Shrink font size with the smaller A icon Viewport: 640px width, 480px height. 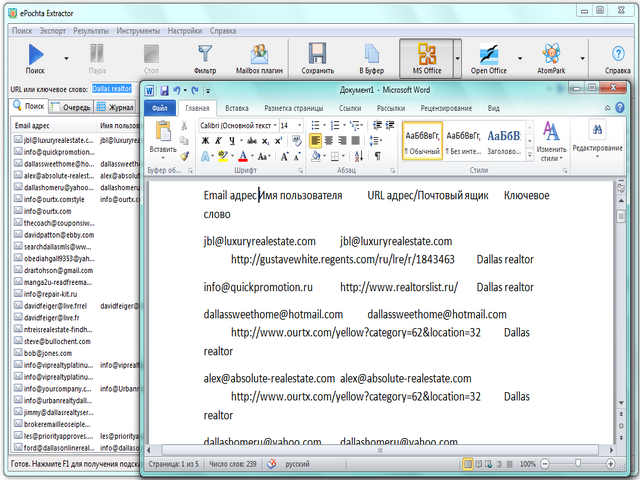297,156
